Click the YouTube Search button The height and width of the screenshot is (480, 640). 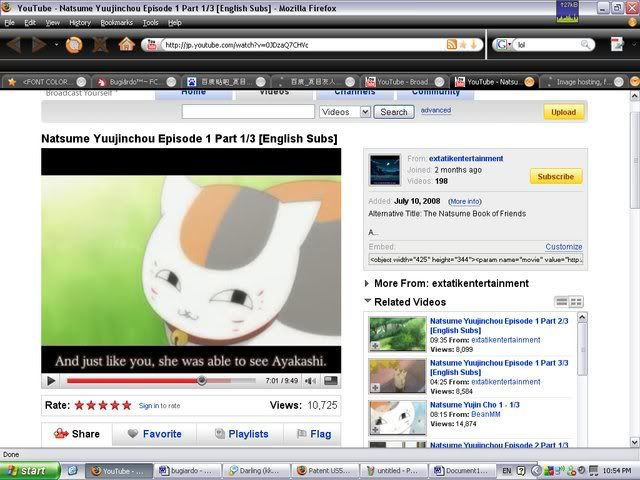point(394,112)
